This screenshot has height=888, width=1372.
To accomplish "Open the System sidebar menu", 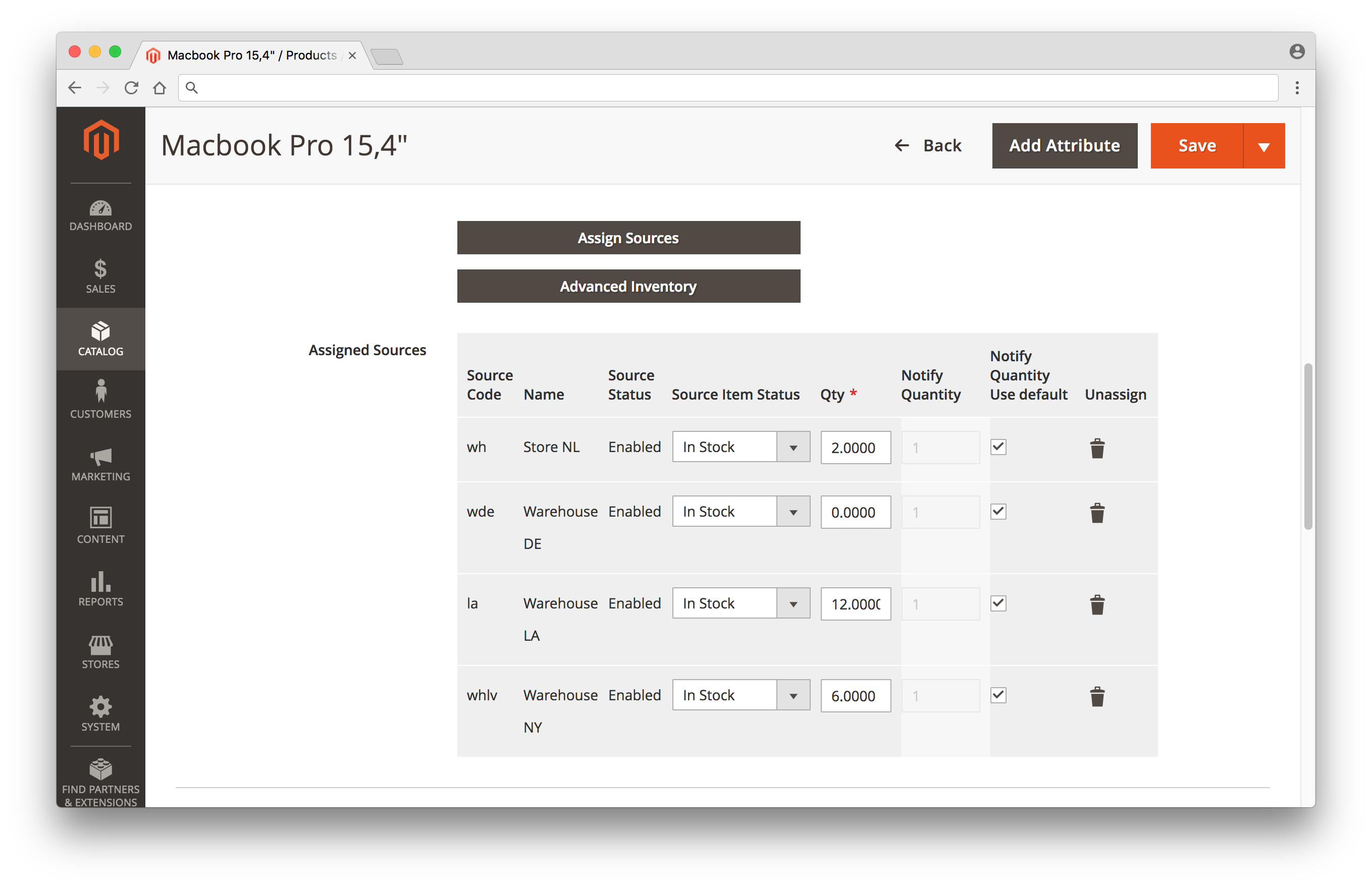I will point(100,713).
